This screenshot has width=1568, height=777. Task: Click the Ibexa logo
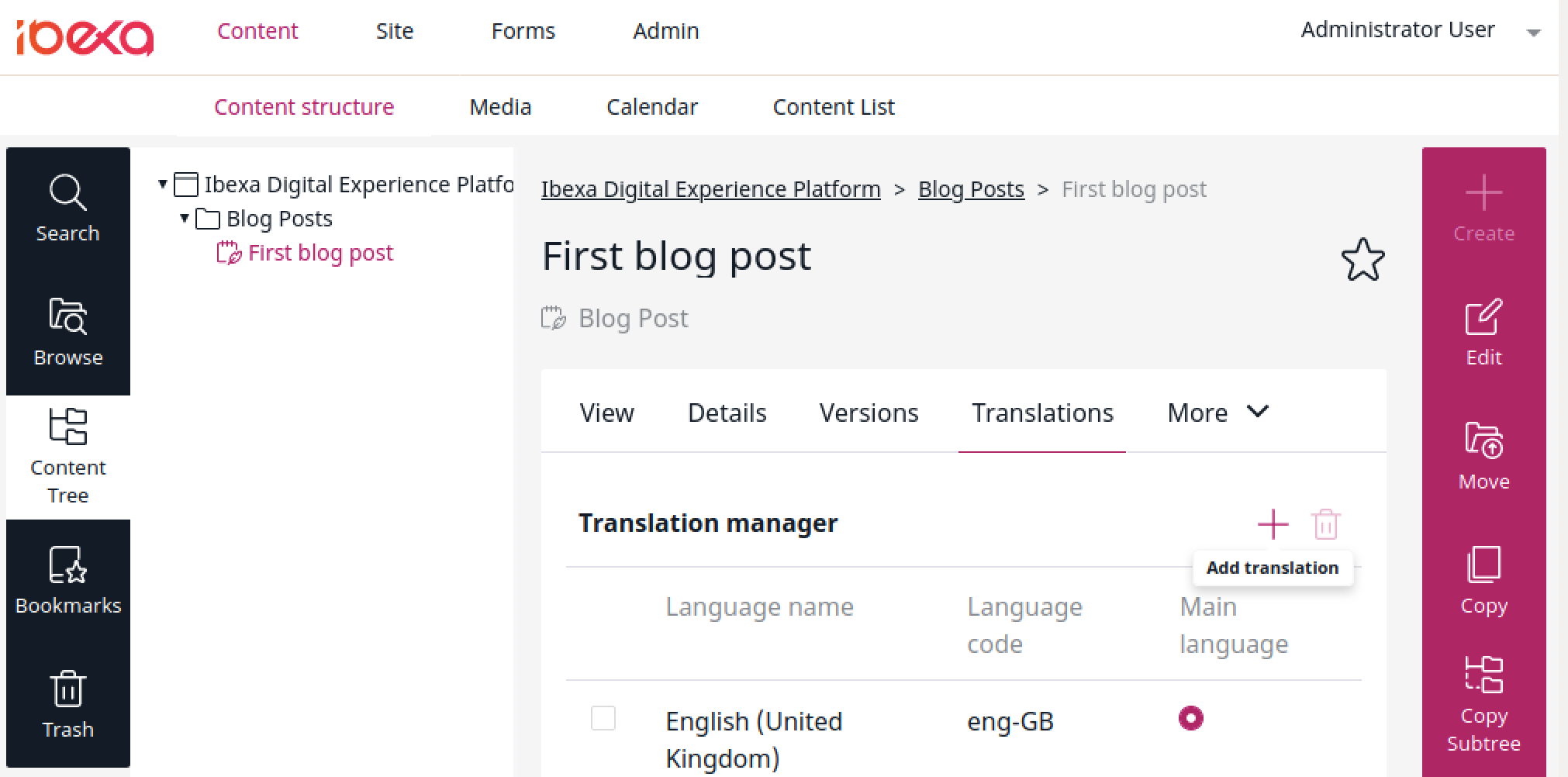click(85, 37)
